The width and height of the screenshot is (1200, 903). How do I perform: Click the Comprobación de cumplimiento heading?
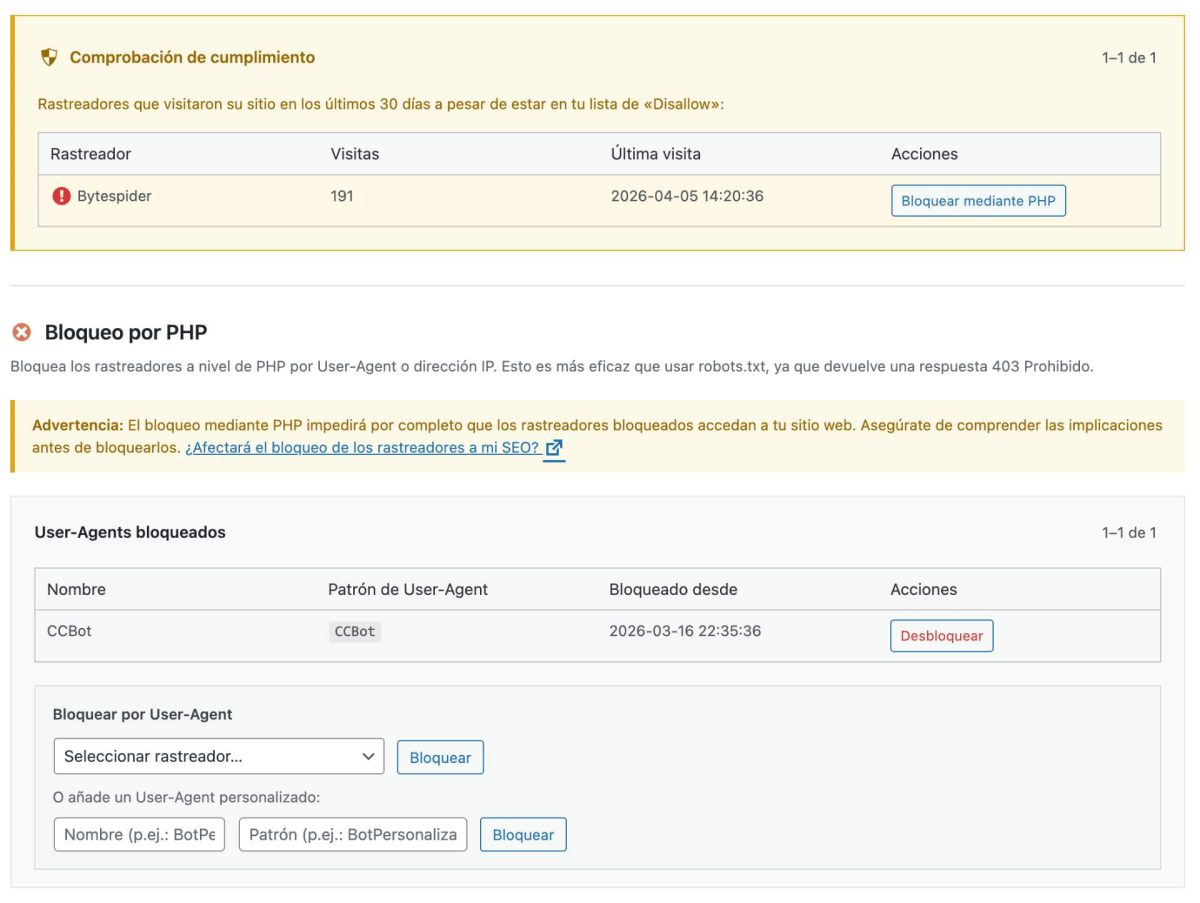point(192,57)
